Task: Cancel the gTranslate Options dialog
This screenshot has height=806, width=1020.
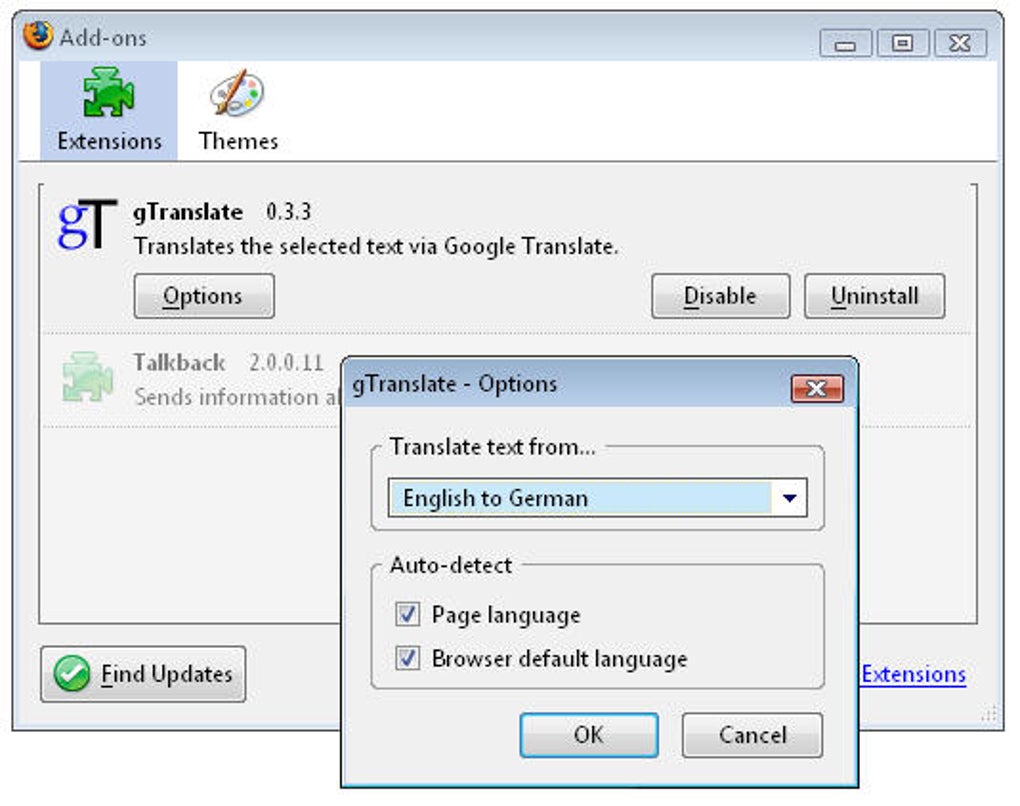Action: pyautogui.click(x=752, y=735)
